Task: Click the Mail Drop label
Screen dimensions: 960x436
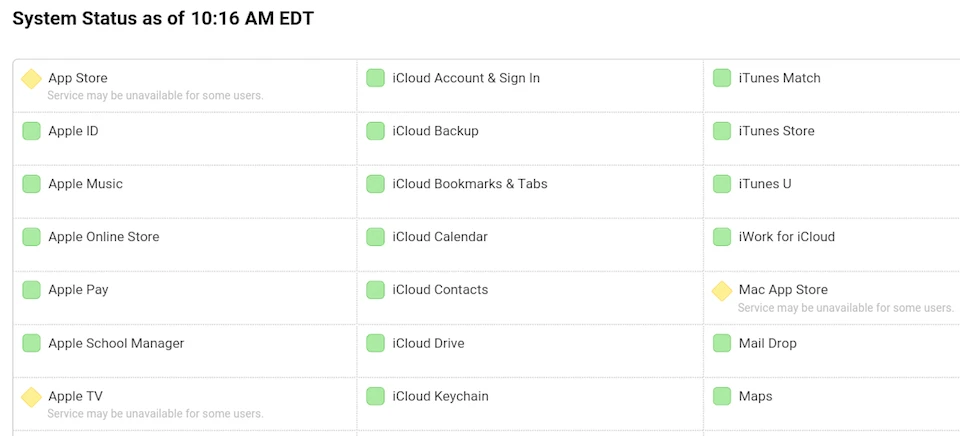Action: point(767,343)
